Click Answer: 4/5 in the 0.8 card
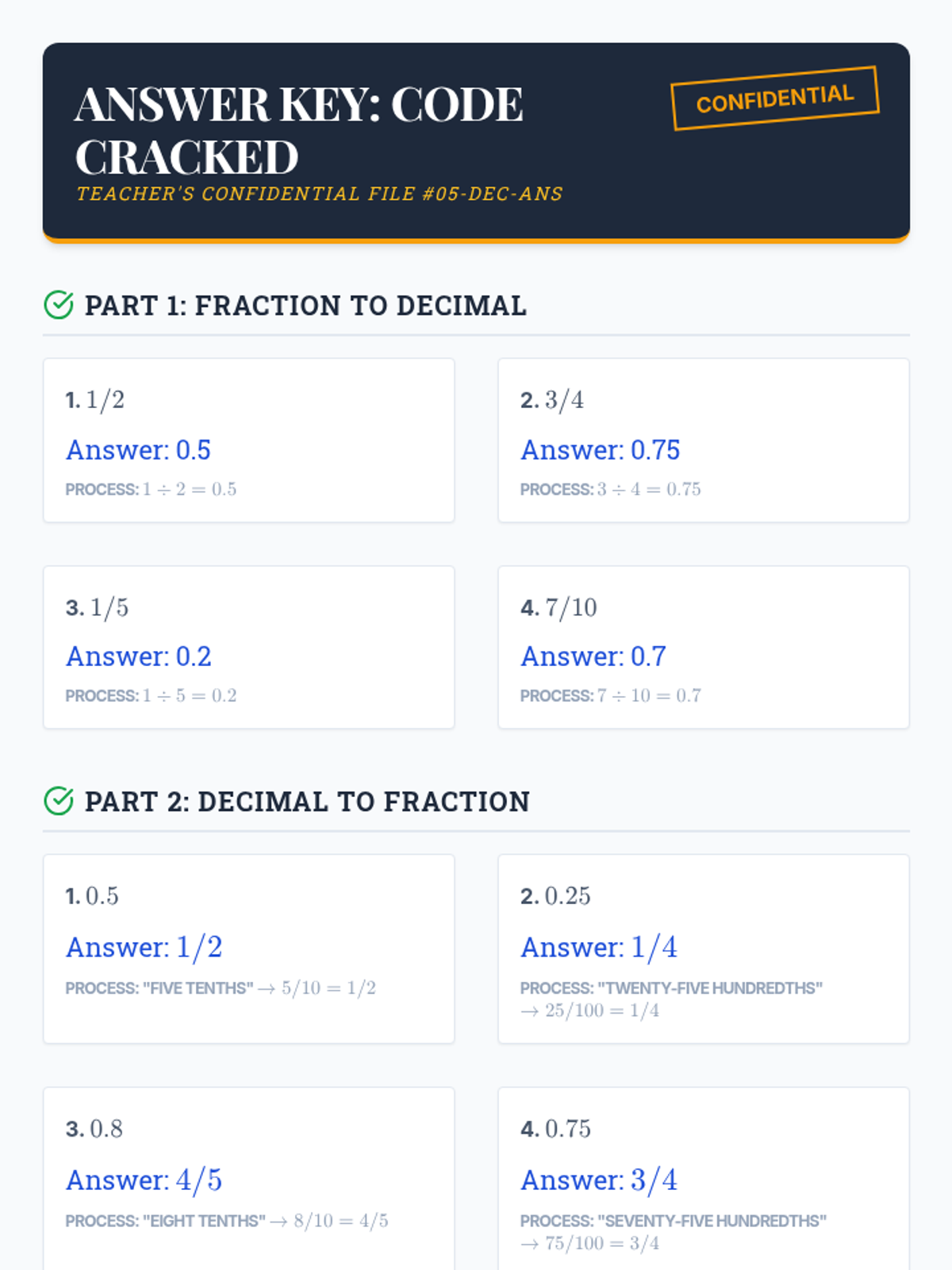The image size is (952, 1270). (144, 1180)
